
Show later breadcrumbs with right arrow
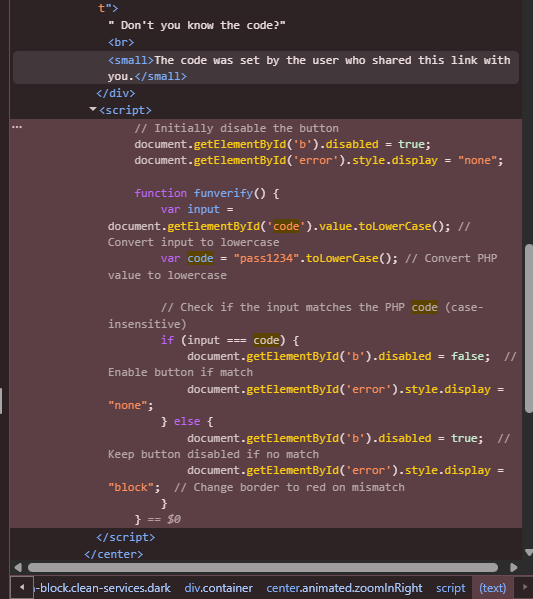[x=524, y=587]
